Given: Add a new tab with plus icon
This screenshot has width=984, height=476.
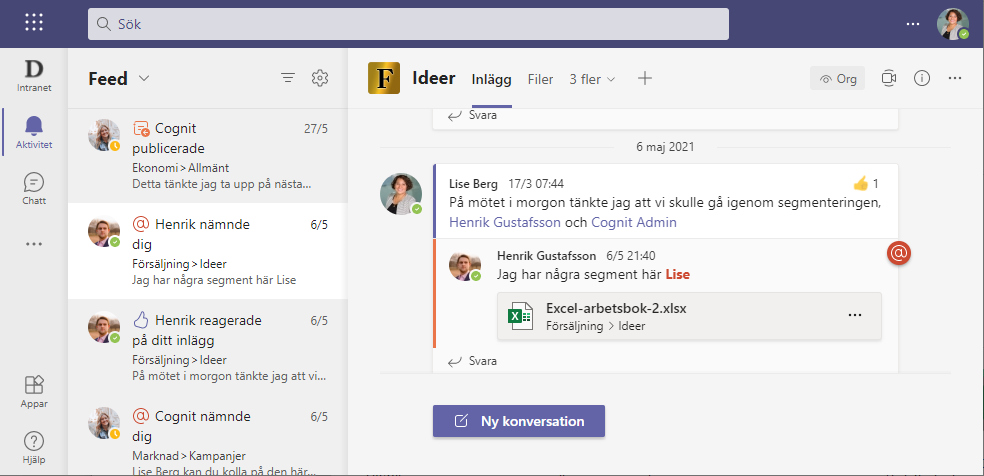Looking at the screenshot, I should pos(645,78).
